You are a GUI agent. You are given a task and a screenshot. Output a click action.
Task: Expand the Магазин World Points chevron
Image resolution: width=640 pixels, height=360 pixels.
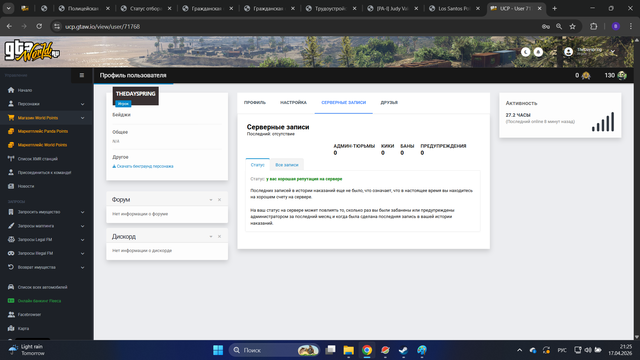coord(82,118)
